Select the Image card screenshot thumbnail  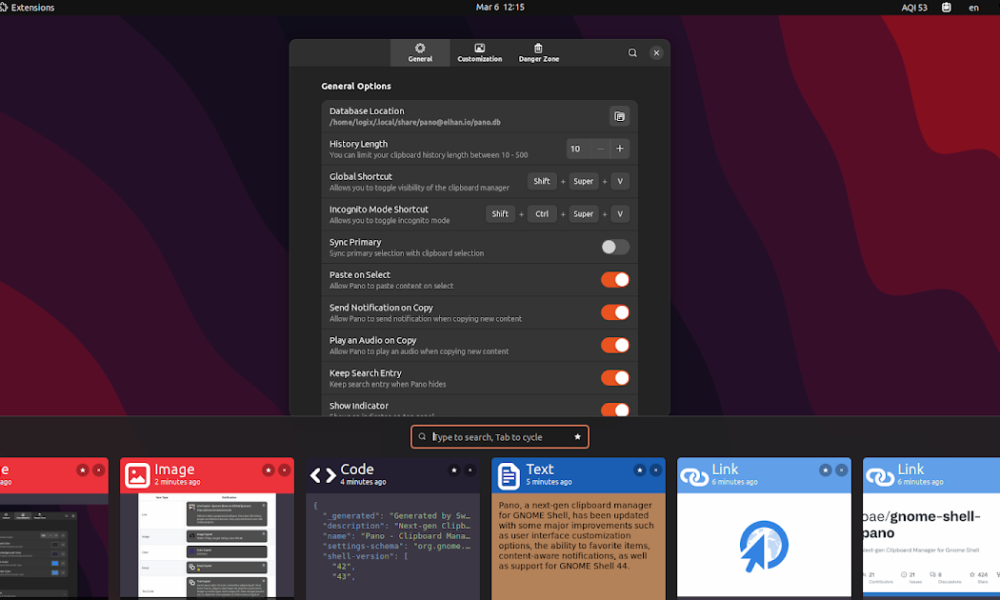[x=207, y=545]
